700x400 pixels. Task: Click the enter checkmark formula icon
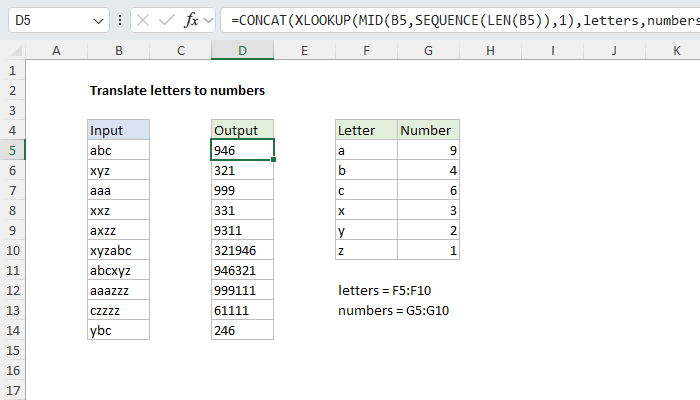(167, 20)
